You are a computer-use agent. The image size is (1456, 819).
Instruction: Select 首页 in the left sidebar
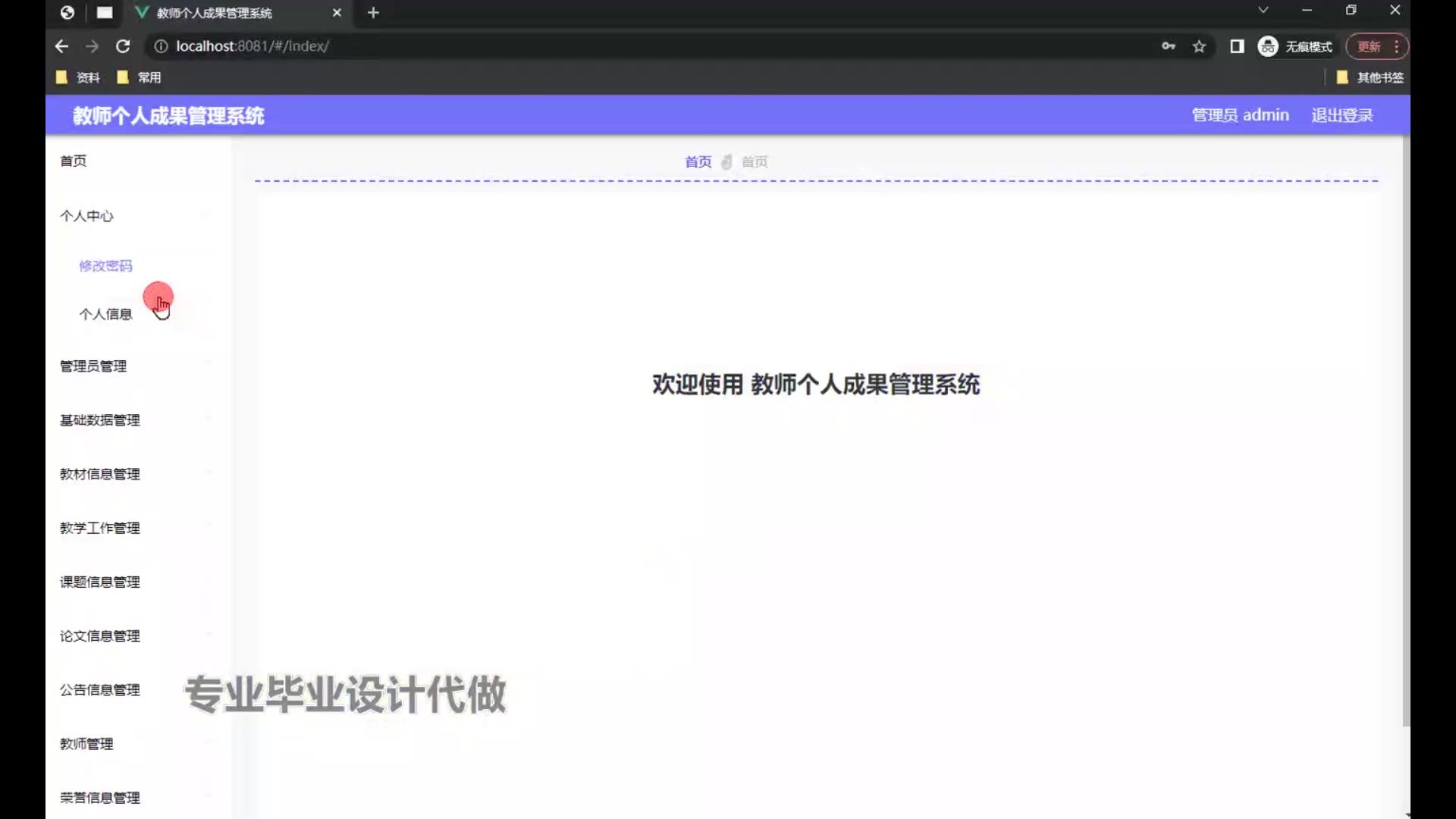[74, 161]
